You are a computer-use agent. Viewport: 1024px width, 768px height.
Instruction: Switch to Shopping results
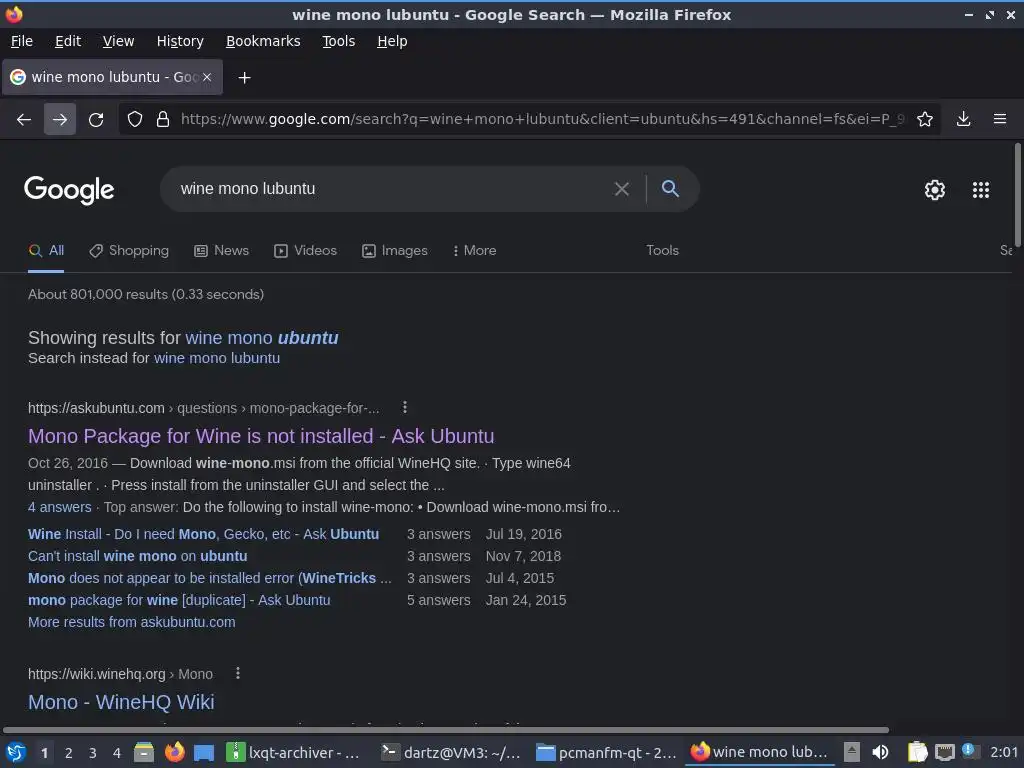click(129, 251)
